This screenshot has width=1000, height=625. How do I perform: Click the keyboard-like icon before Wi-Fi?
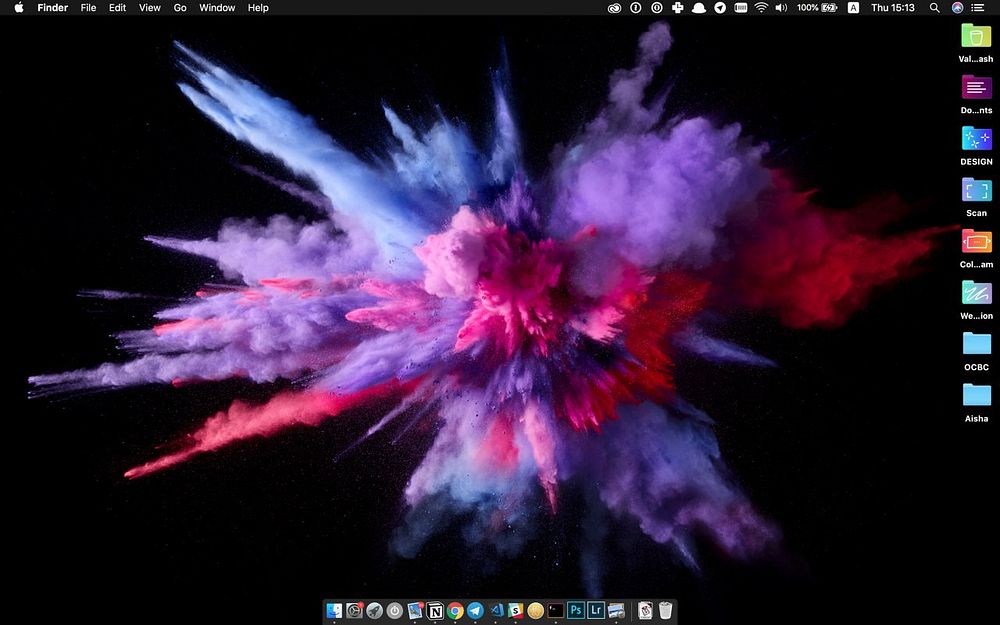coord(741,8)
